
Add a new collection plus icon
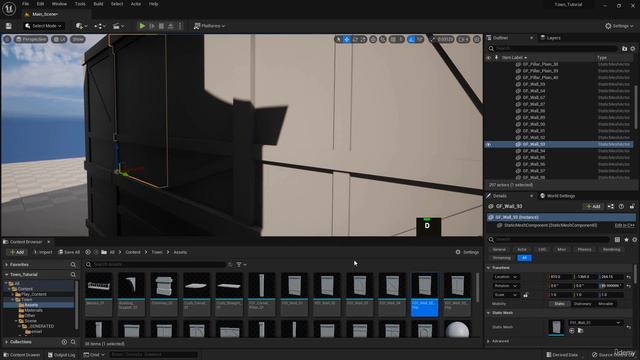pos(64,342)
